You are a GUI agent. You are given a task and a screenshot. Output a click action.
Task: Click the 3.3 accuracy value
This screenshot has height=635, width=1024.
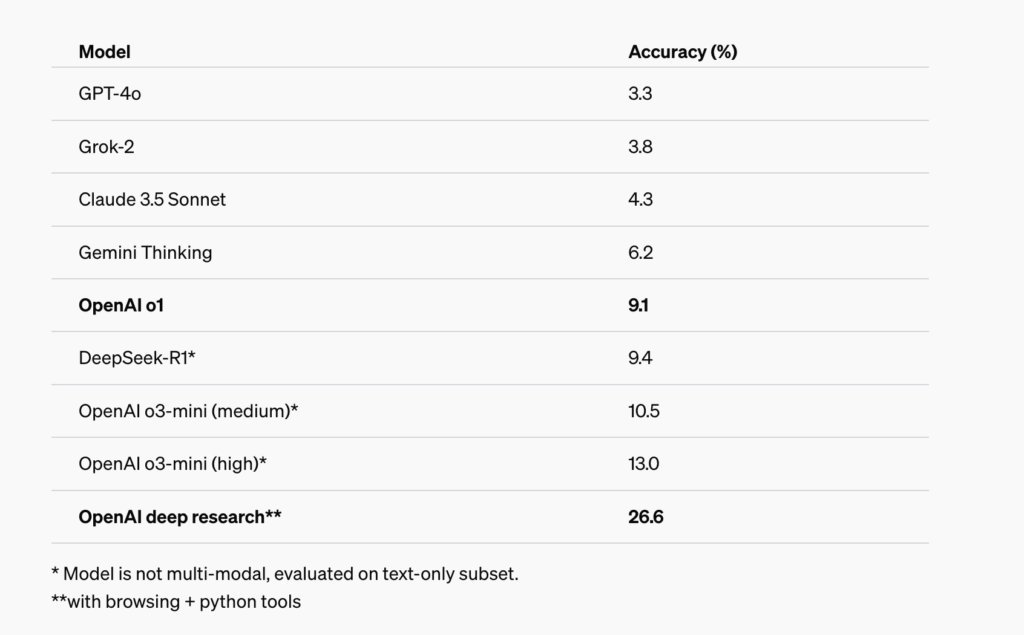point(640,94)
